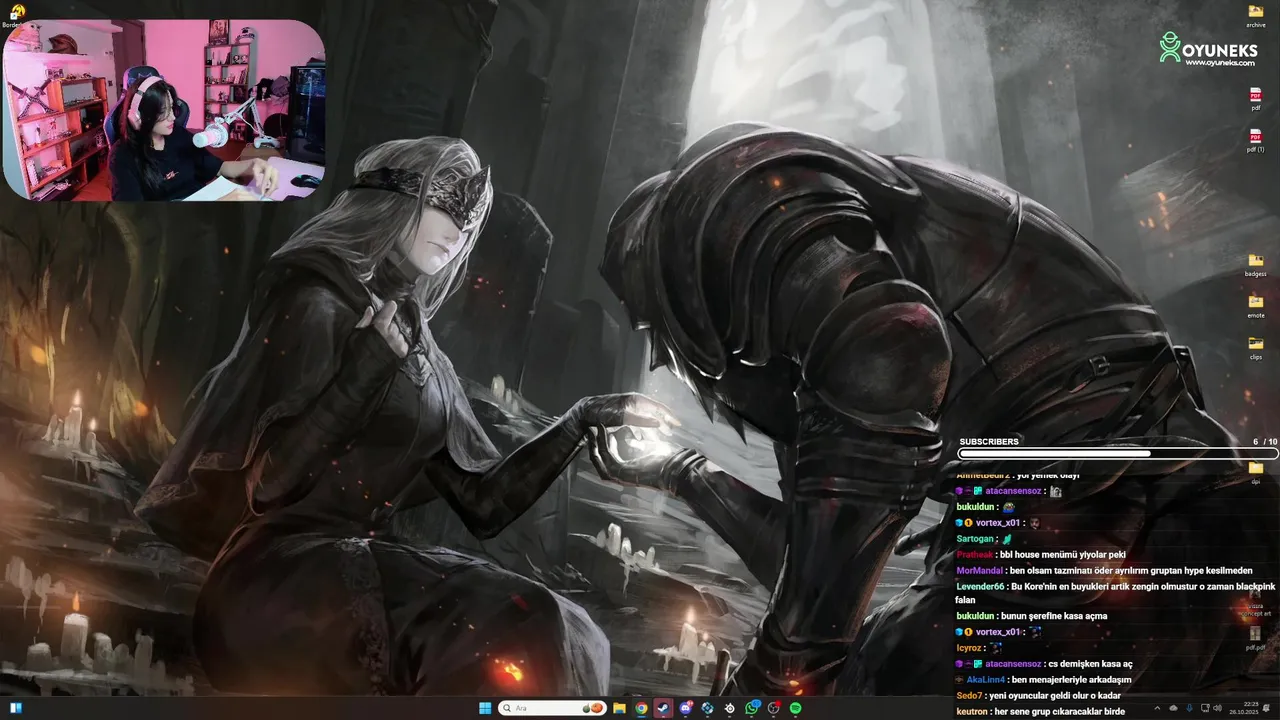
Task: Click the webcam overlay feed
Action: 164,110
